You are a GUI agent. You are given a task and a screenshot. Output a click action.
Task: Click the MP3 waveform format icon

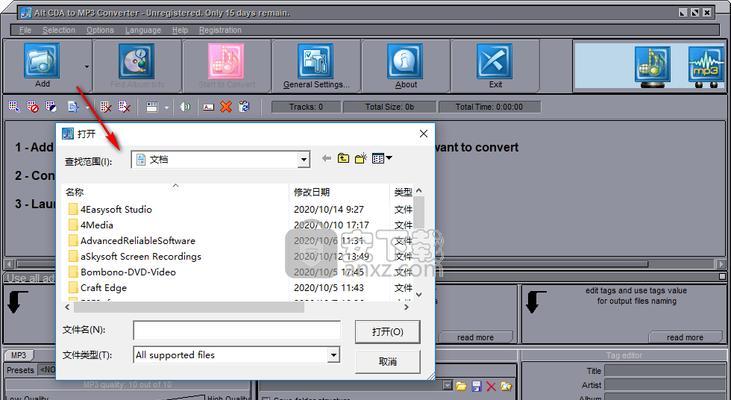pyautogui.click(x=706, y=64)
